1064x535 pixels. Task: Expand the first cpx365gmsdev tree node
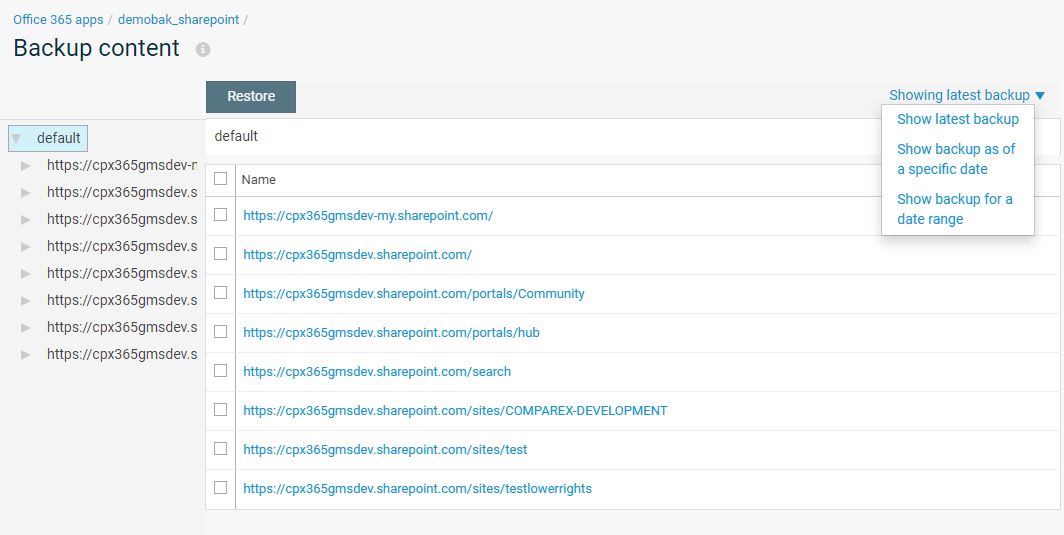(26, 165)
